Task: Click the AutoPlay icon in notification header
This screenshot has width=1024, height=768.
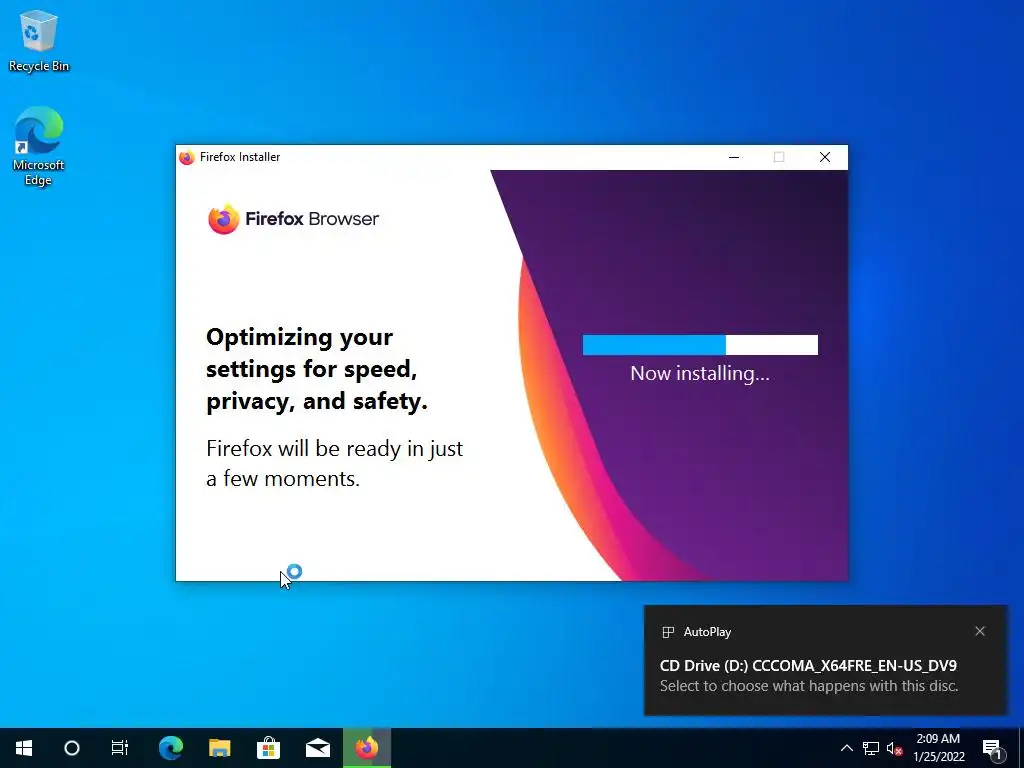Action: point(667,632)
